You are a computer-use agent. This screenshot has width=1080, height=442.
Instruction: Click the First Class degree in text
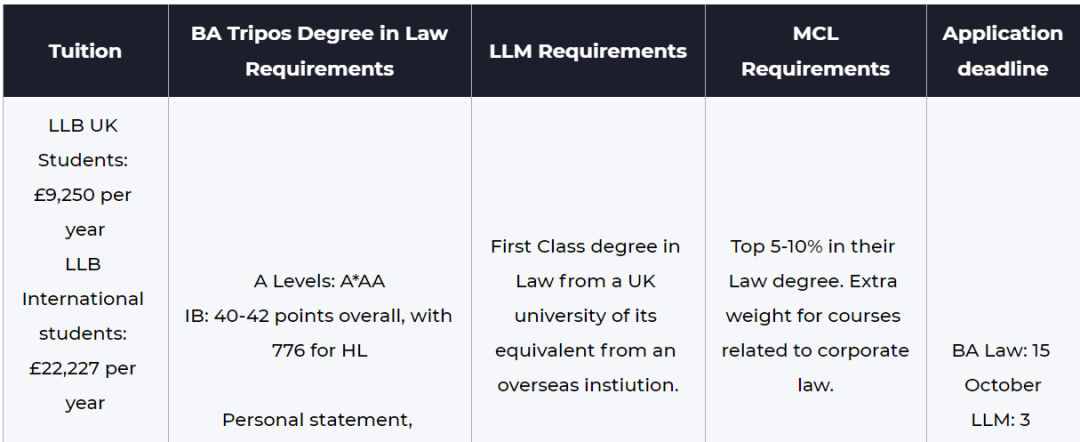pyautogui.click(x=585, y=246)
